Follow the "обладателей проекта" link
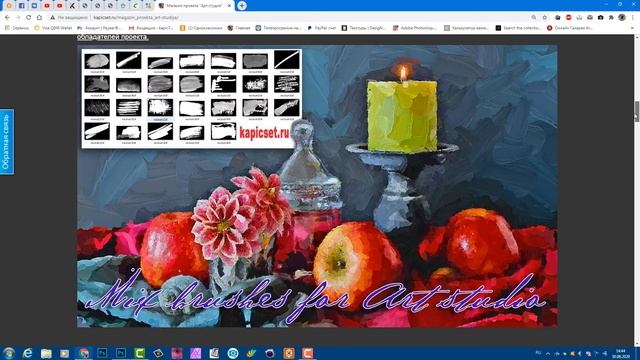 pyautogui.click(x=113, y=37)
